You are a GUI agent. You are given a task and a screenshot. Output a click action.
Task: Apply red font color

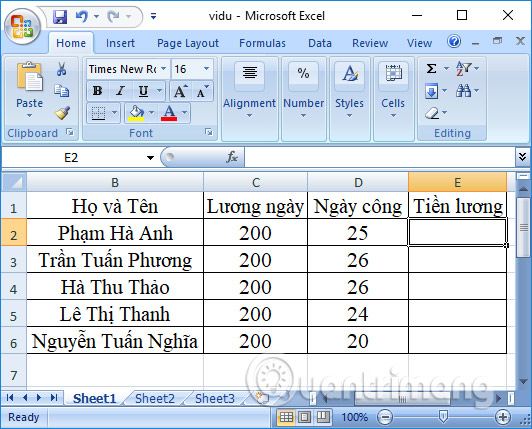pos(169,113)
